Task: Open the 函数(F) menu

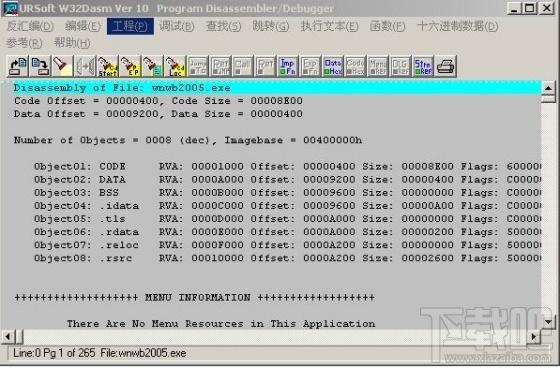Action: click(388, 26)
